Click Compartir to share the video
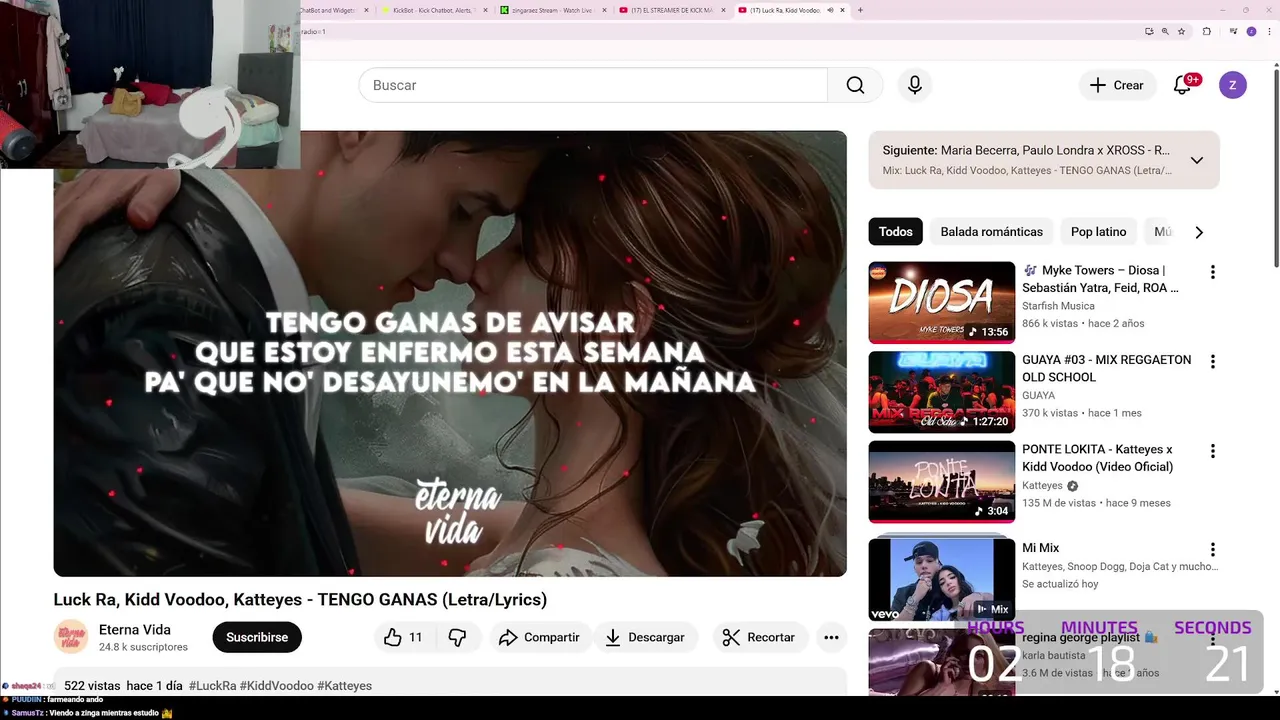Image resolution: width=1280 pixels, height=720 pixels. coord(539,637)
